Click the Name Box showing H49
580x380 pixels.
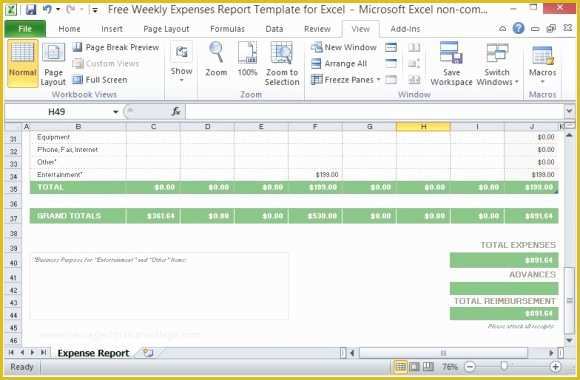click(57, 112)
